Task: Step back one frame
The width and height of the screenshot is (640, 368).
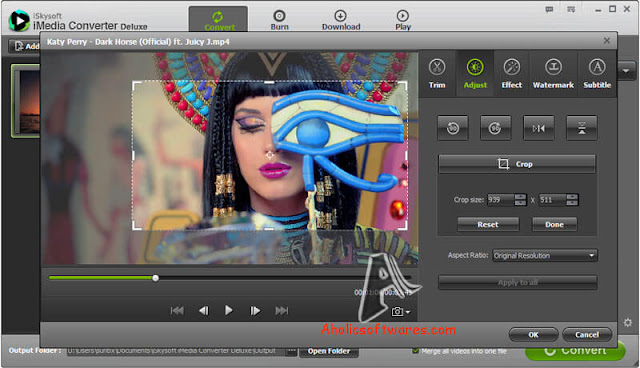Action: tap(204, 311)
